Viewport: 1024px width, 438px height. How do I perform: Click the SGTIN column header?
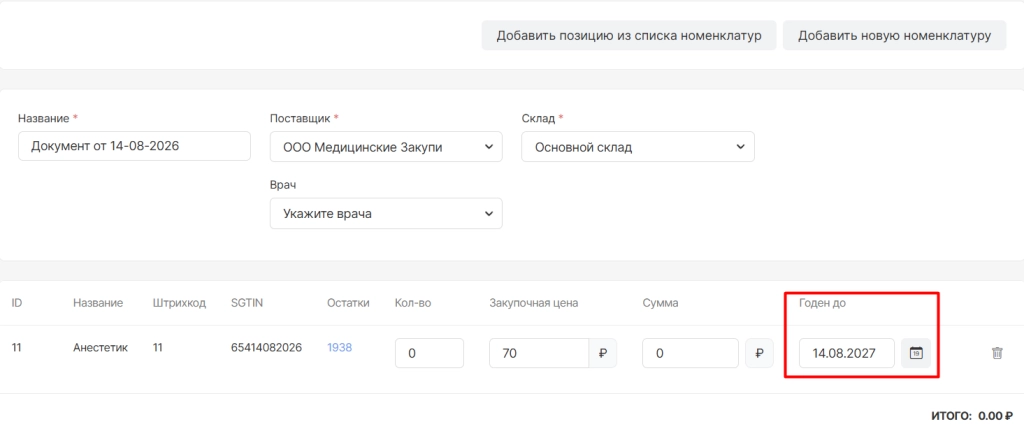(x=245, y=303)
